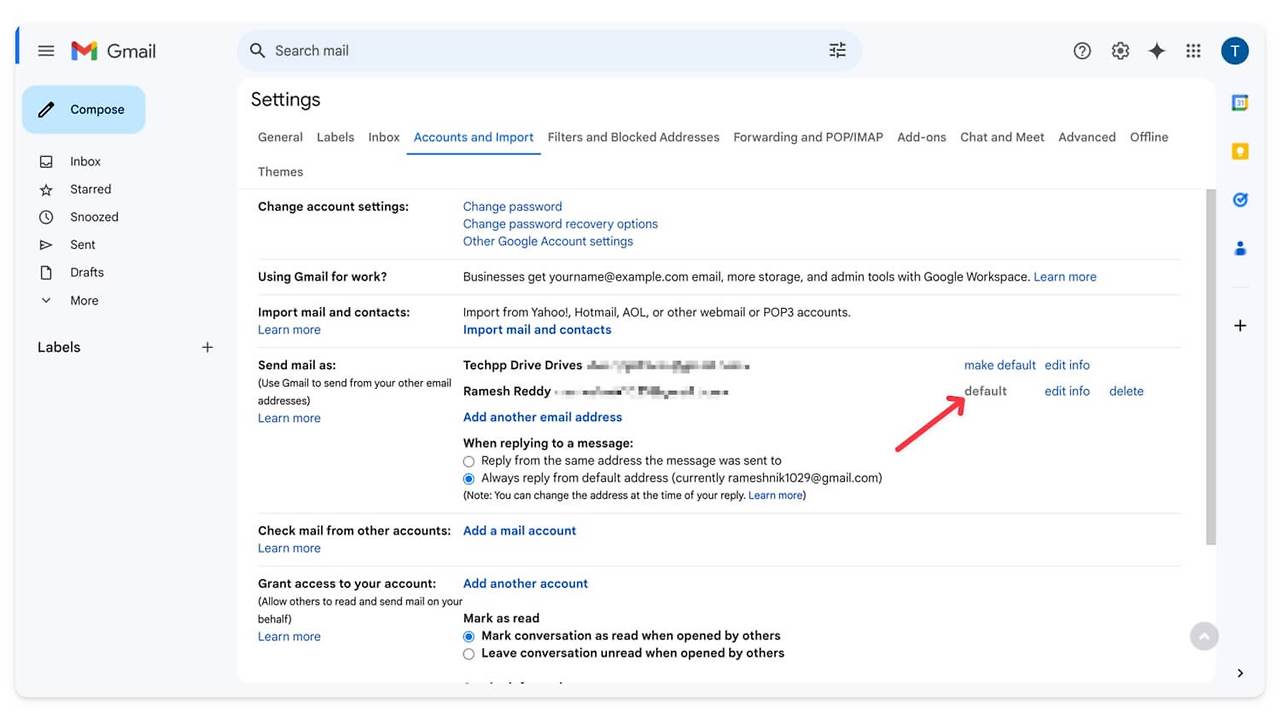Screen dimensions: 1280x720
Task: Make Techpp Drive Drives default
Action: (x=1000, y=365)
